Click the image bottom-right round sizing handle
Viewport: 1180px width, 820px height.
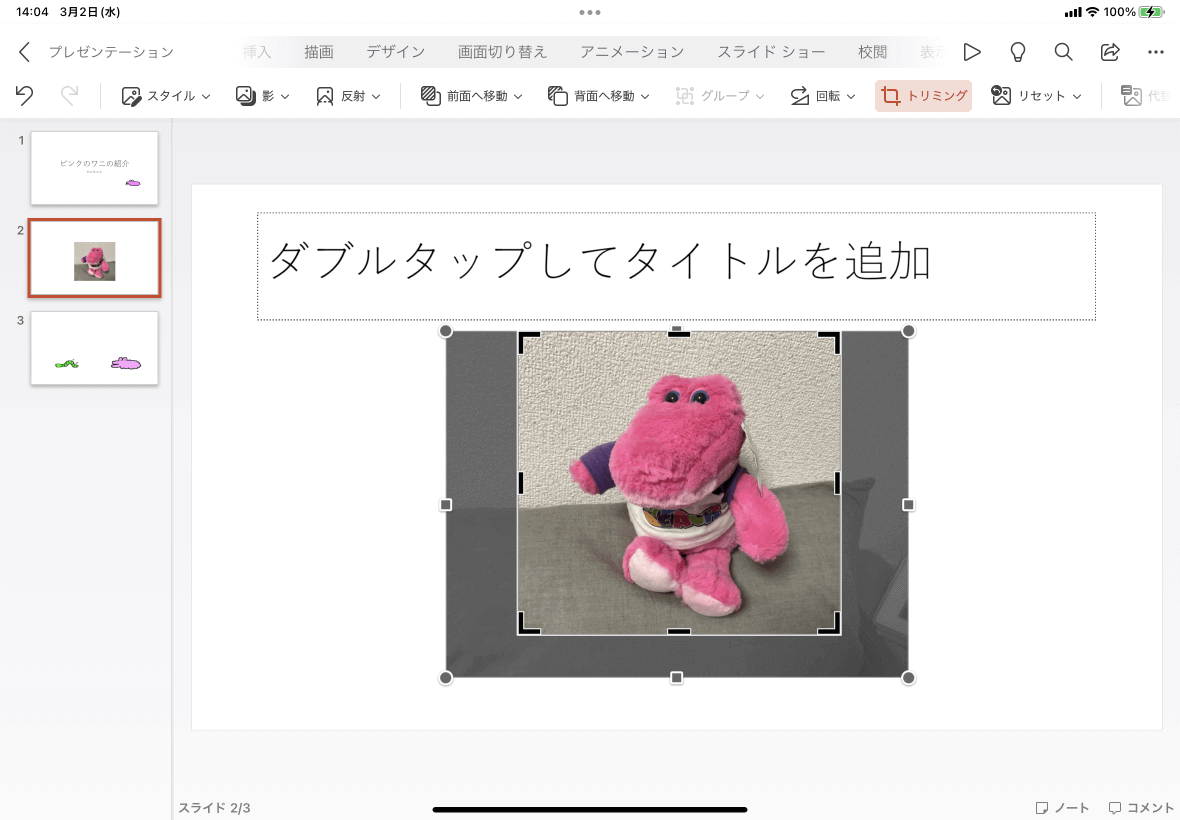click(908, 678)
